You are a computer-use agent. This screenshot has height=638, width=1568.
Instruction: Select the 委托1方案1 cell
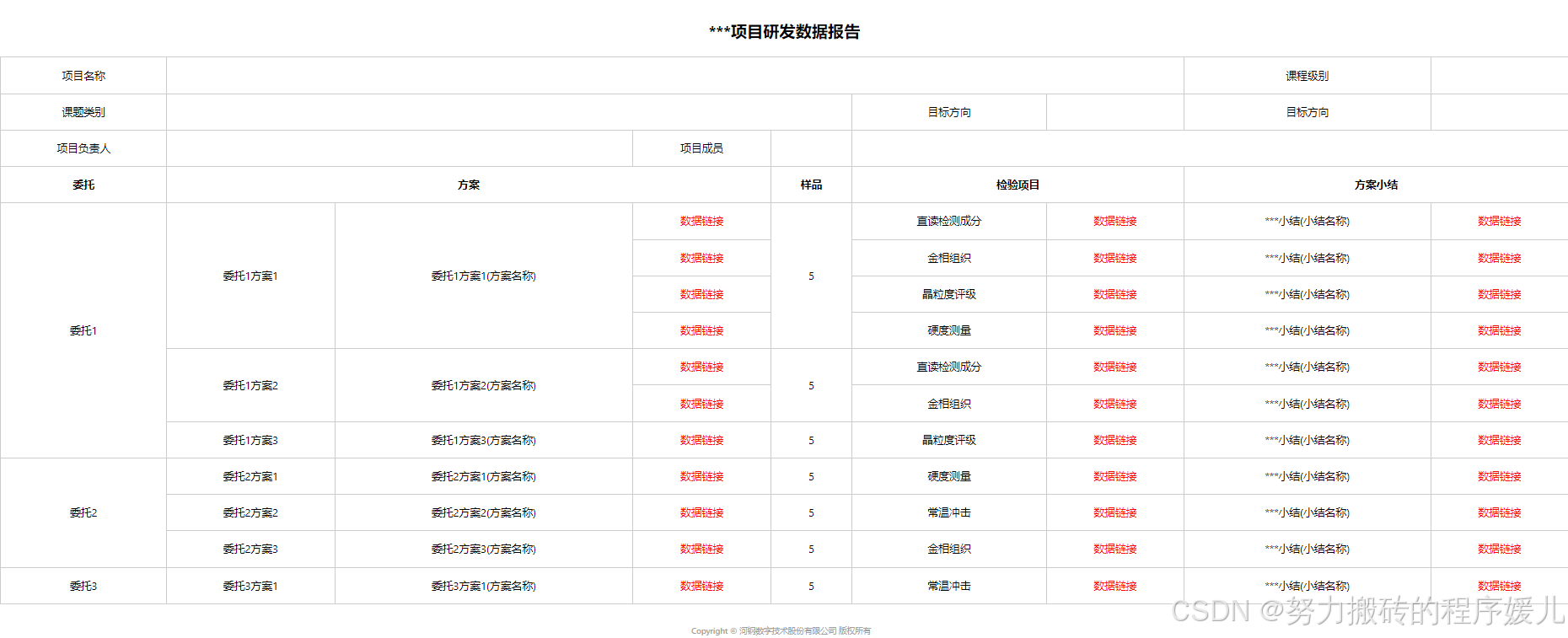pyautogui.click(x=250, y=276)
